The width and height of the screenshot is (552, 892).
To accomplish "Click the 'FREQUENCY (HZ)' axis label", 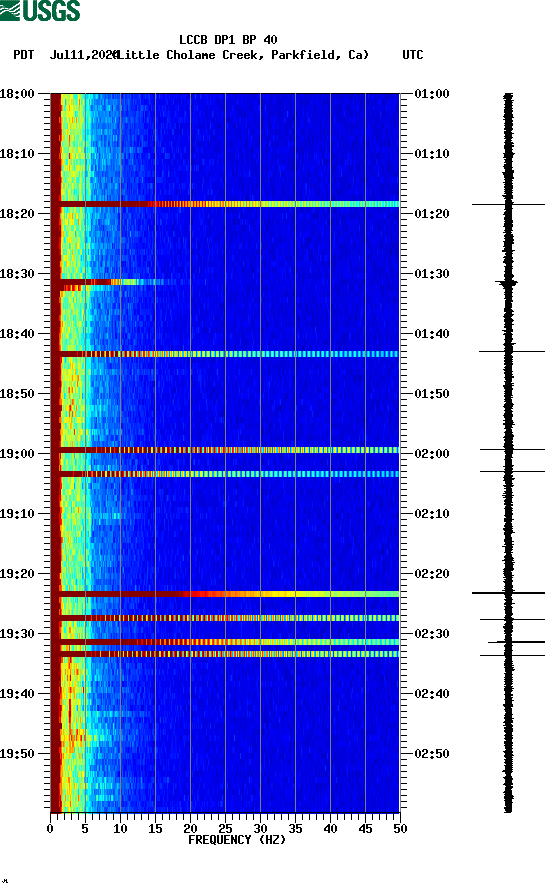I will [x=237, y=840].
